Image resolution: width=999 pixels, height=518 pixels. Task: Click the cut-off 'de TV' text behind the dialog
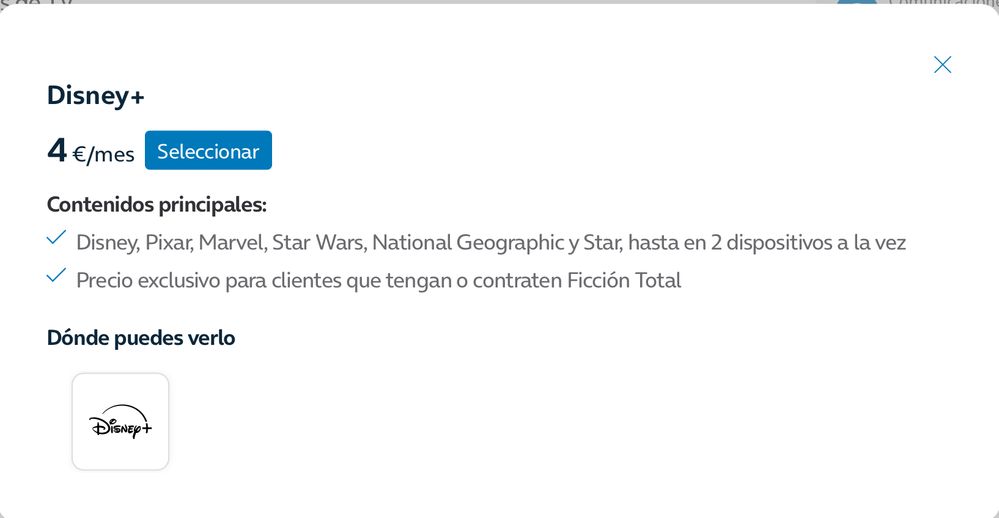click(40, 3)
